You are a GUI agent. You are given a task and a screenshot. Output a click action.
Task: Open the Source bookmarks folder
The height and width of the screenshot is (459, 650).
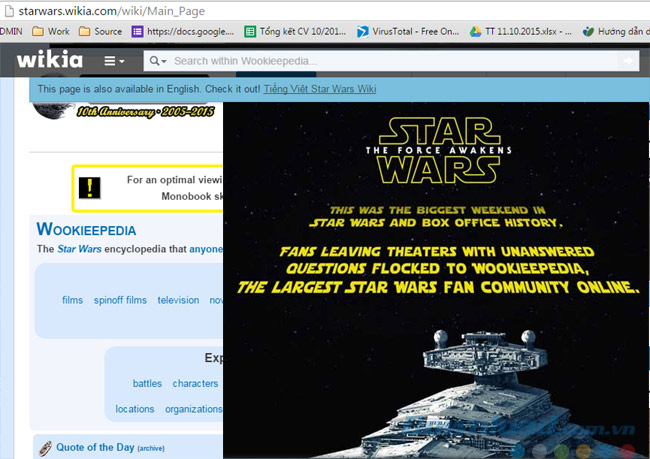tap(100, 32)
